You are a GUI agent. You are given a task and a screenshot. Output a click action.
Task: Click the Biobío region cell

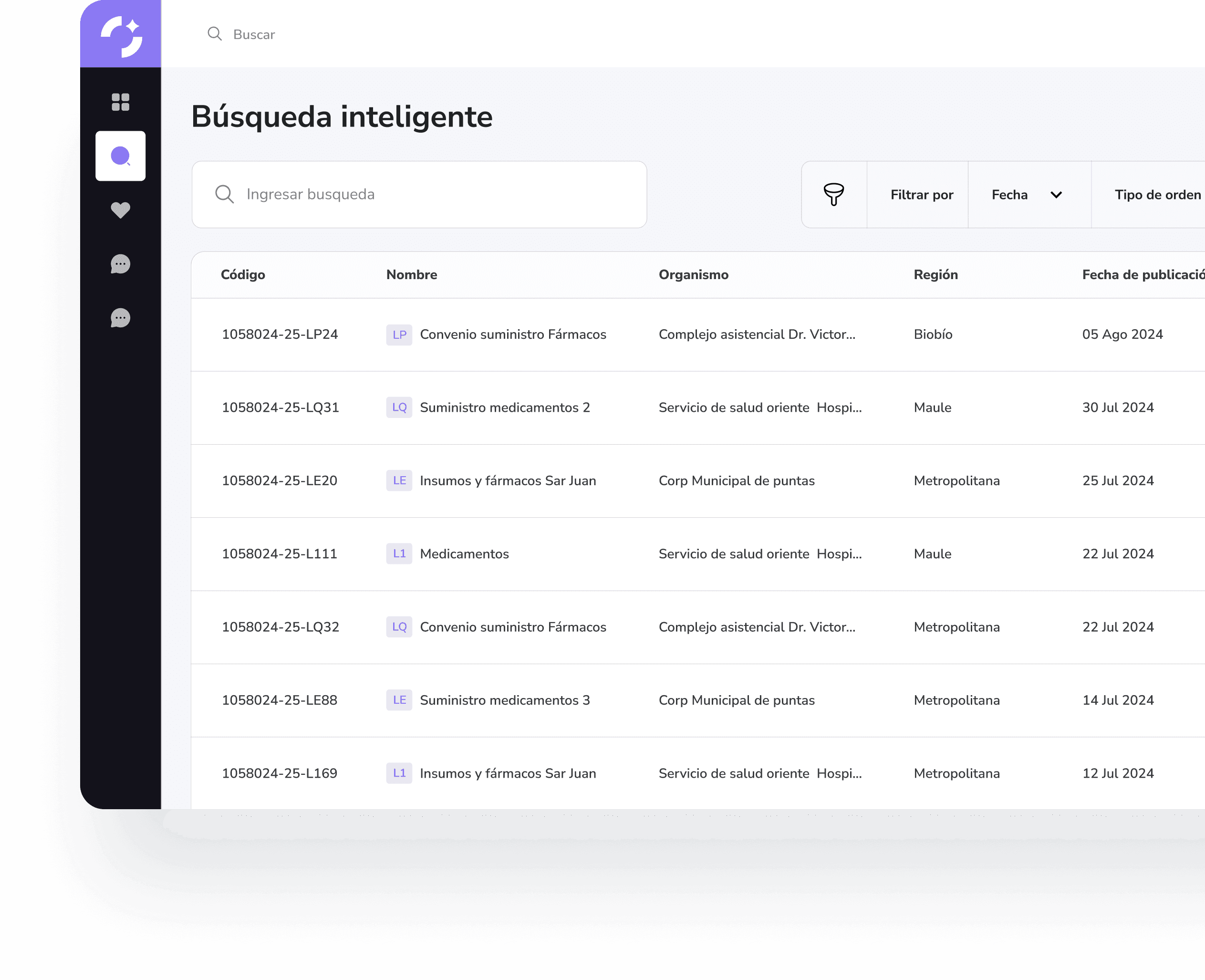click(933, 335)
